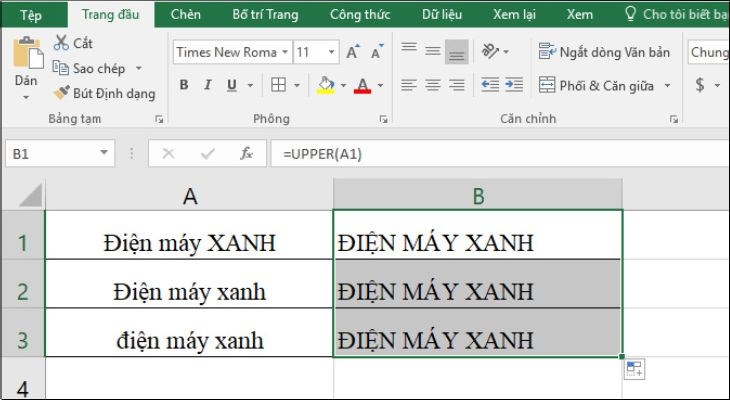Select Bút Định dạng format painter
The height and width of the screenshot is (400, 730).
point(104,93)
